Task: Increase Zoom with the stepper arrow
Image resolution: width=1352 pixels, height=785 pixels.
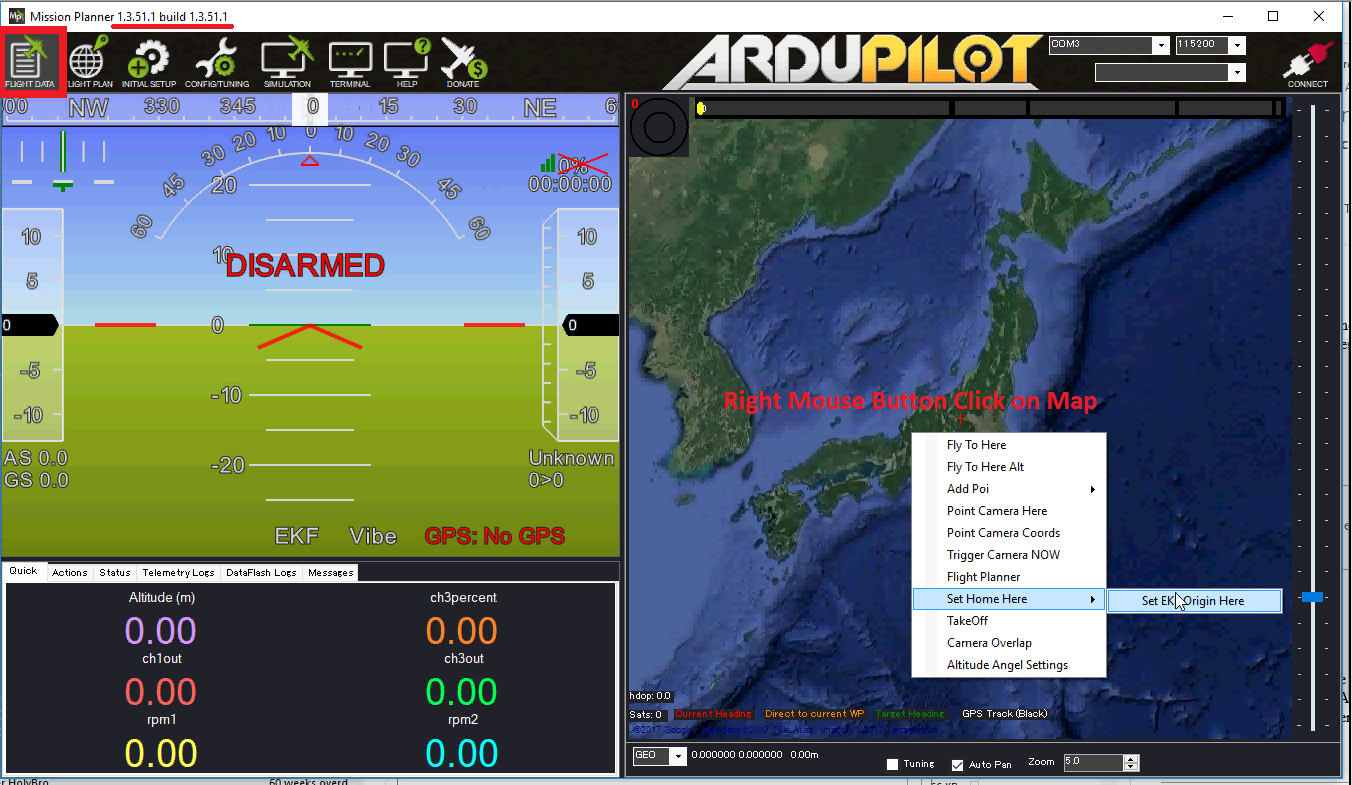Action: pos(1131,757)
